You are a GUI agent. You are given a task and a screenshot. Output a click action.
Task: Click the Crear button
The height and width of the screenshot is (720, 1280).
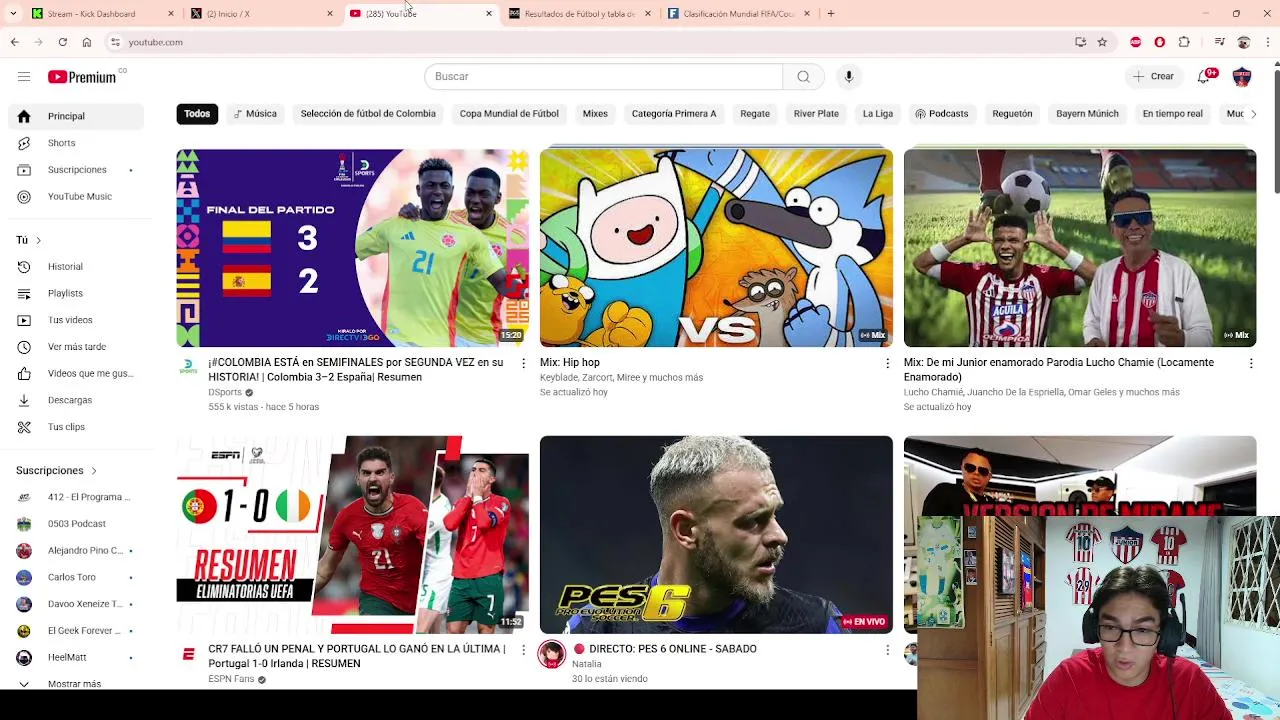(x=1153, y=77)
